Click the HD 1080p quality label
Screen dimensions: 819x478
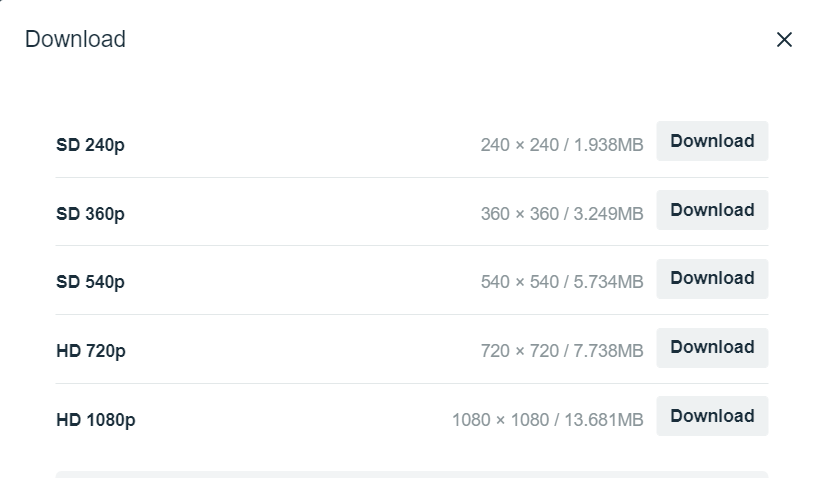[x=95, y=420]
